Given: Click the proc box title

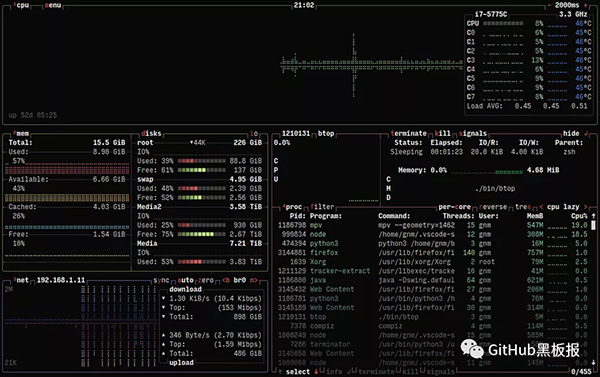Looking at the screenshot, I should 293,207.
